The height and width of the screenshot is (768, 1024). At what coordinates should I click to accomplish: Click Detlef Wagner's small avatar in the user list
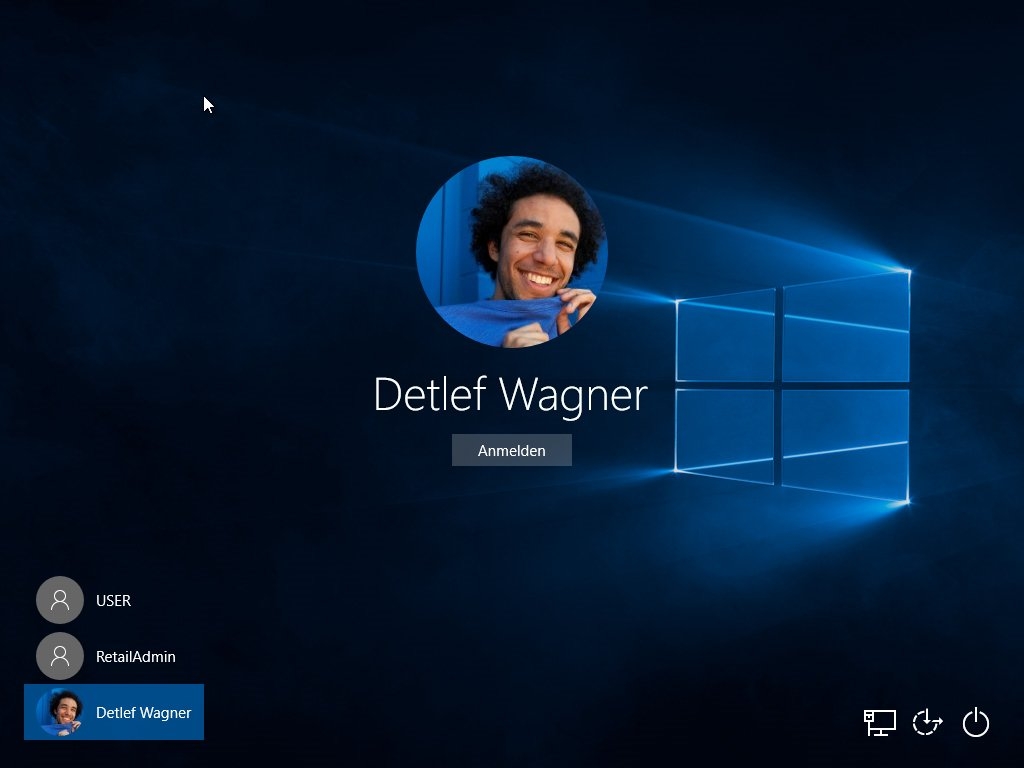point(60,712)
